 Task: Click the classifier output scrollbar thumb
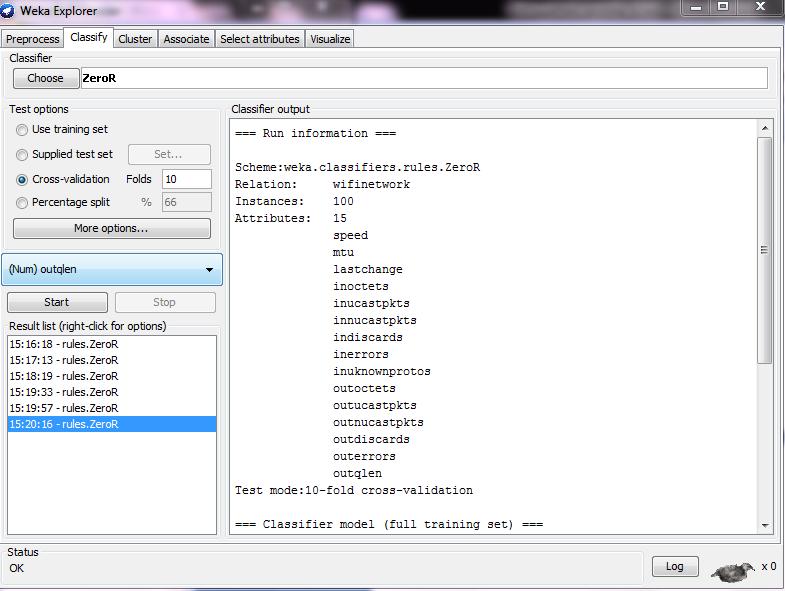coord(764,250)
